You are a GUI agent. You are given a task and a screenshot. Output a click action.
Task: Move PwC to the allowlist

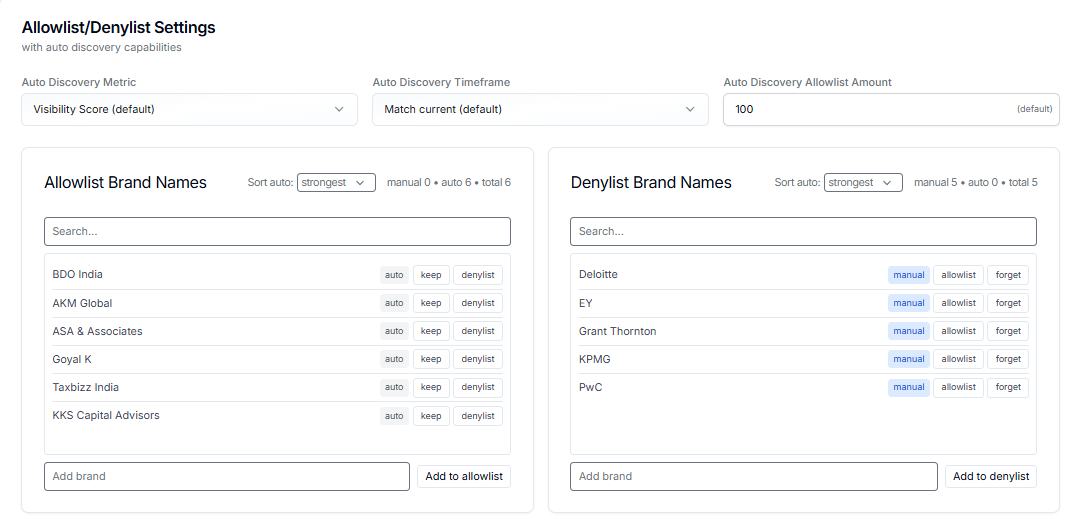(x=958, y=387)
